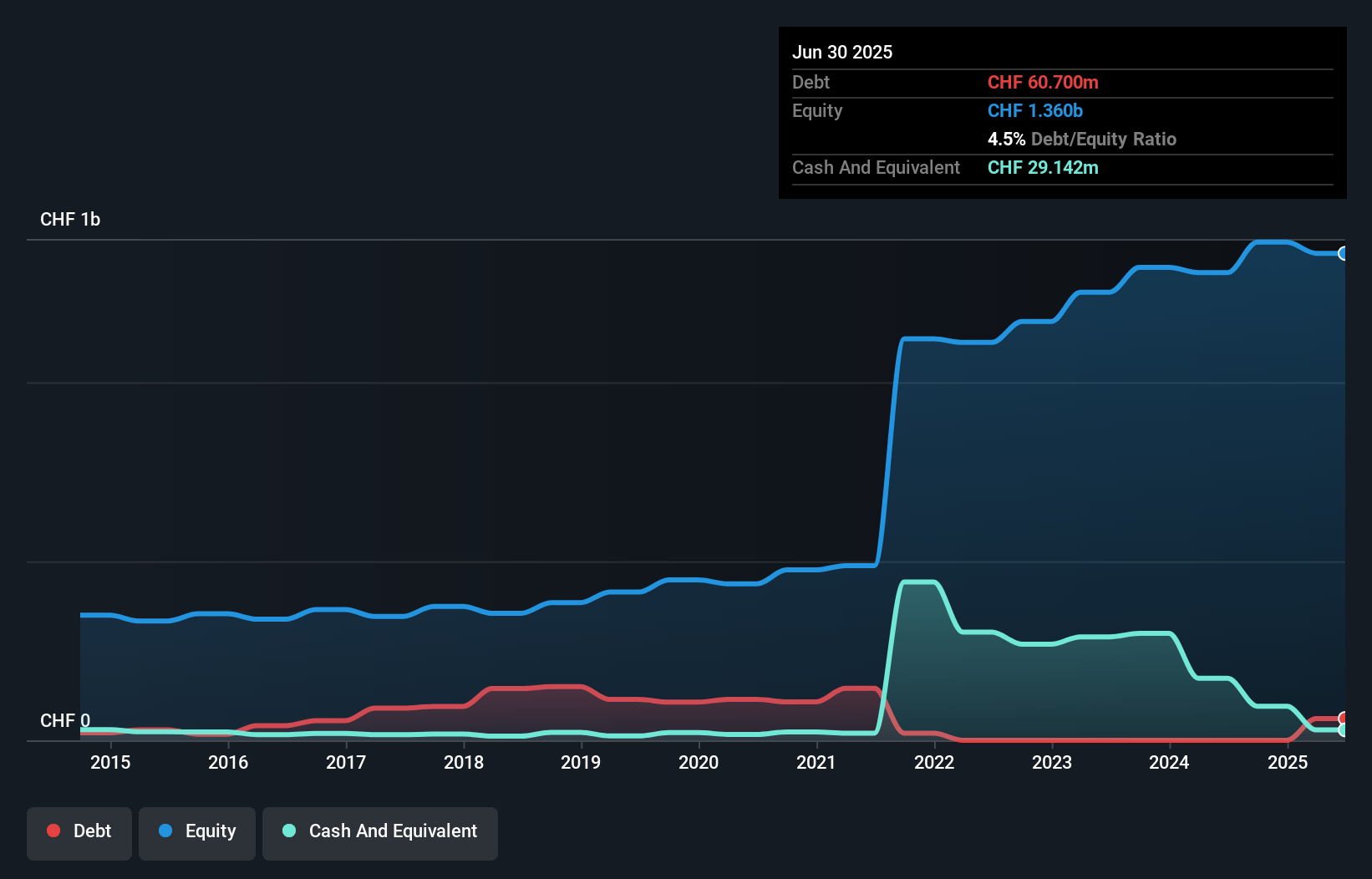
Task: Click the 2025 x-axis label
Action: click(x=1288, y=762)
